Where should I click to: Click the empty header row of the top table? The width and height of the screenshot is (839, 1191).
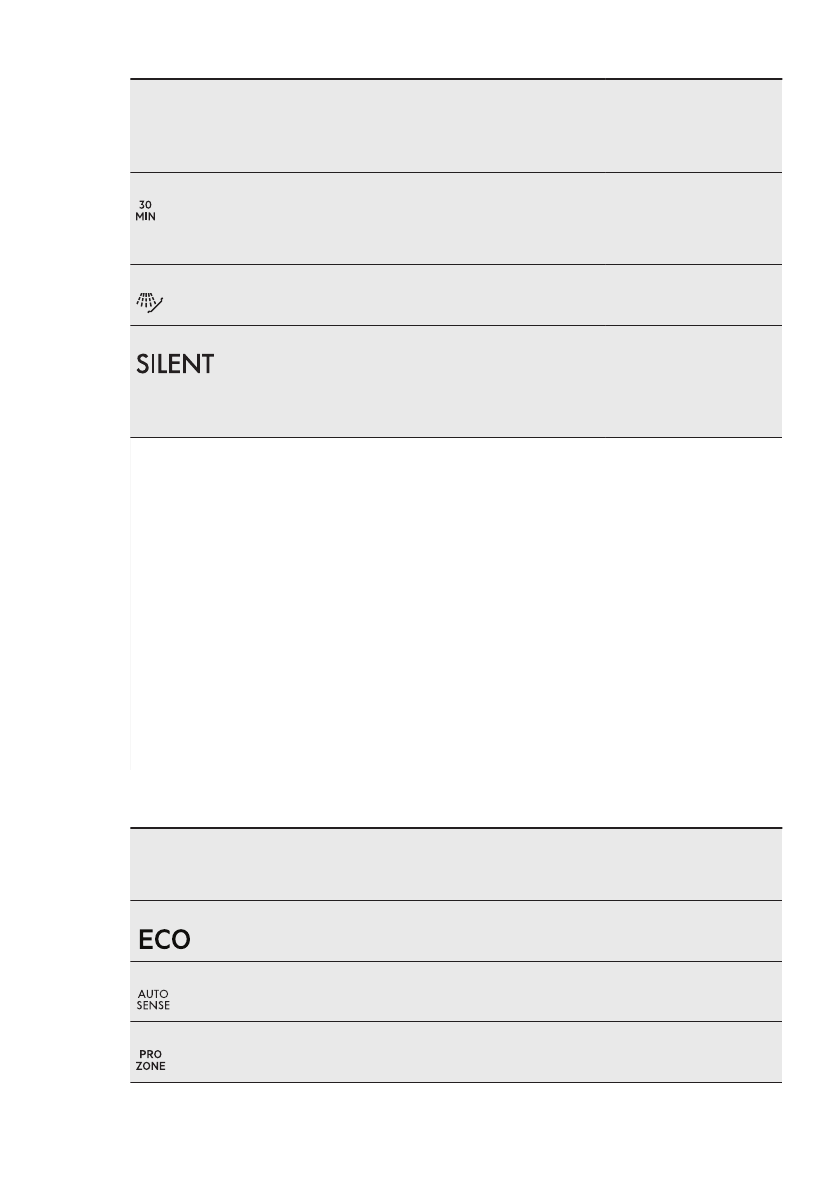[456, 125]
